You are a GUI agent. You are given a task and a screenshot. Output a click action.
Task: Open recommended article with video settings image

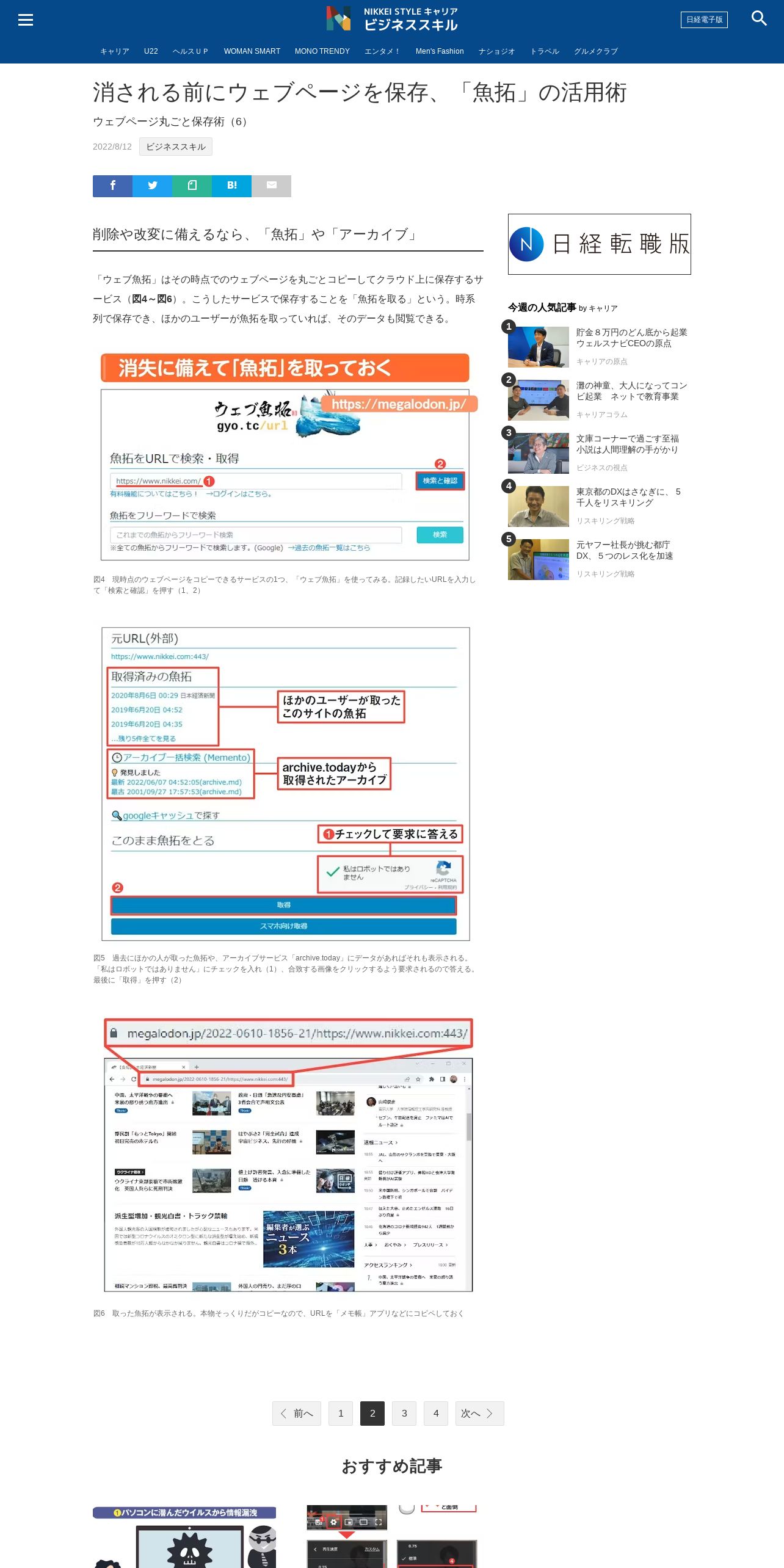392,1537
